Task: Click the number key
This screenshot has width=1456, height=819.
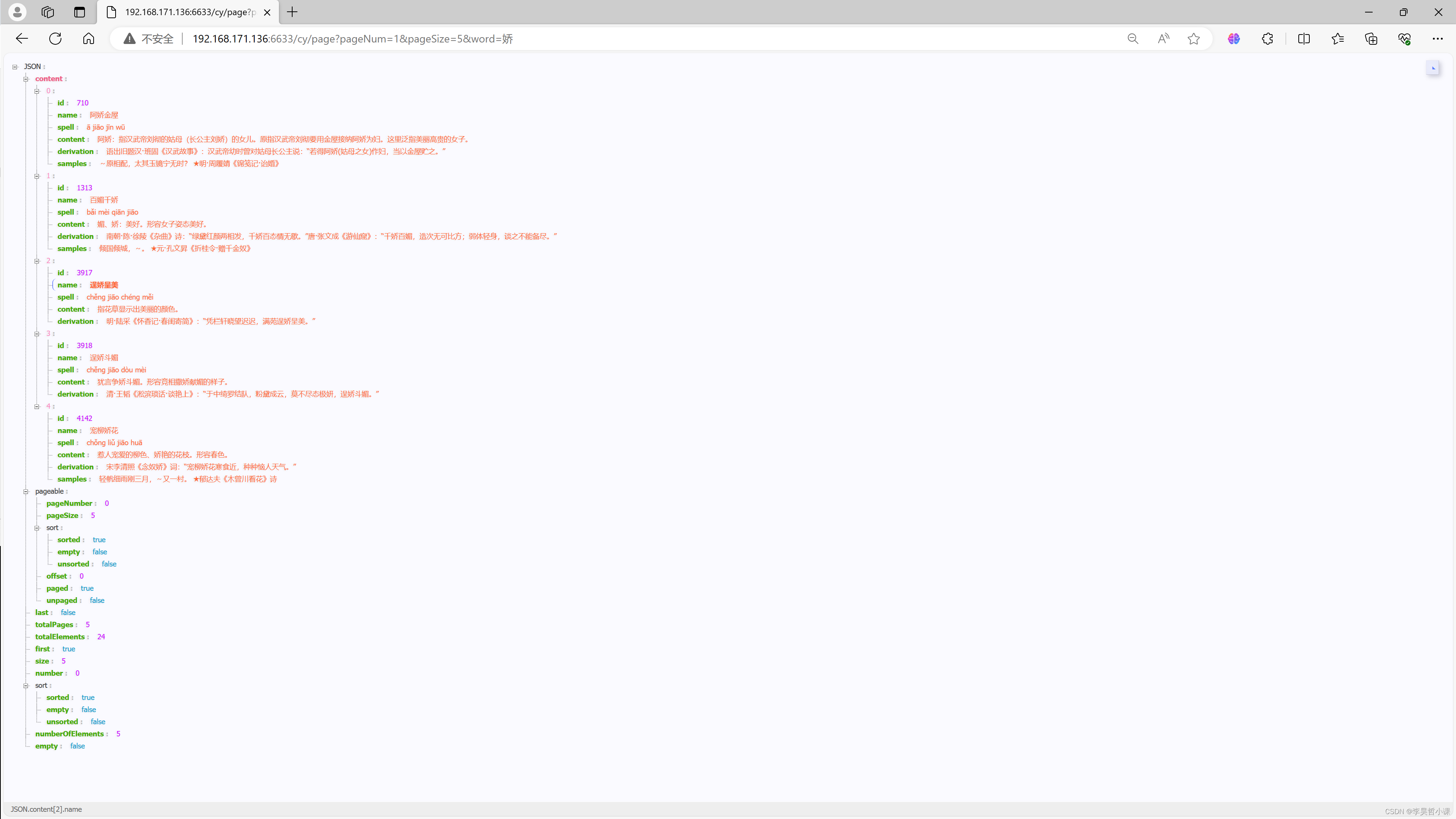Action: (x=49, y=674)
